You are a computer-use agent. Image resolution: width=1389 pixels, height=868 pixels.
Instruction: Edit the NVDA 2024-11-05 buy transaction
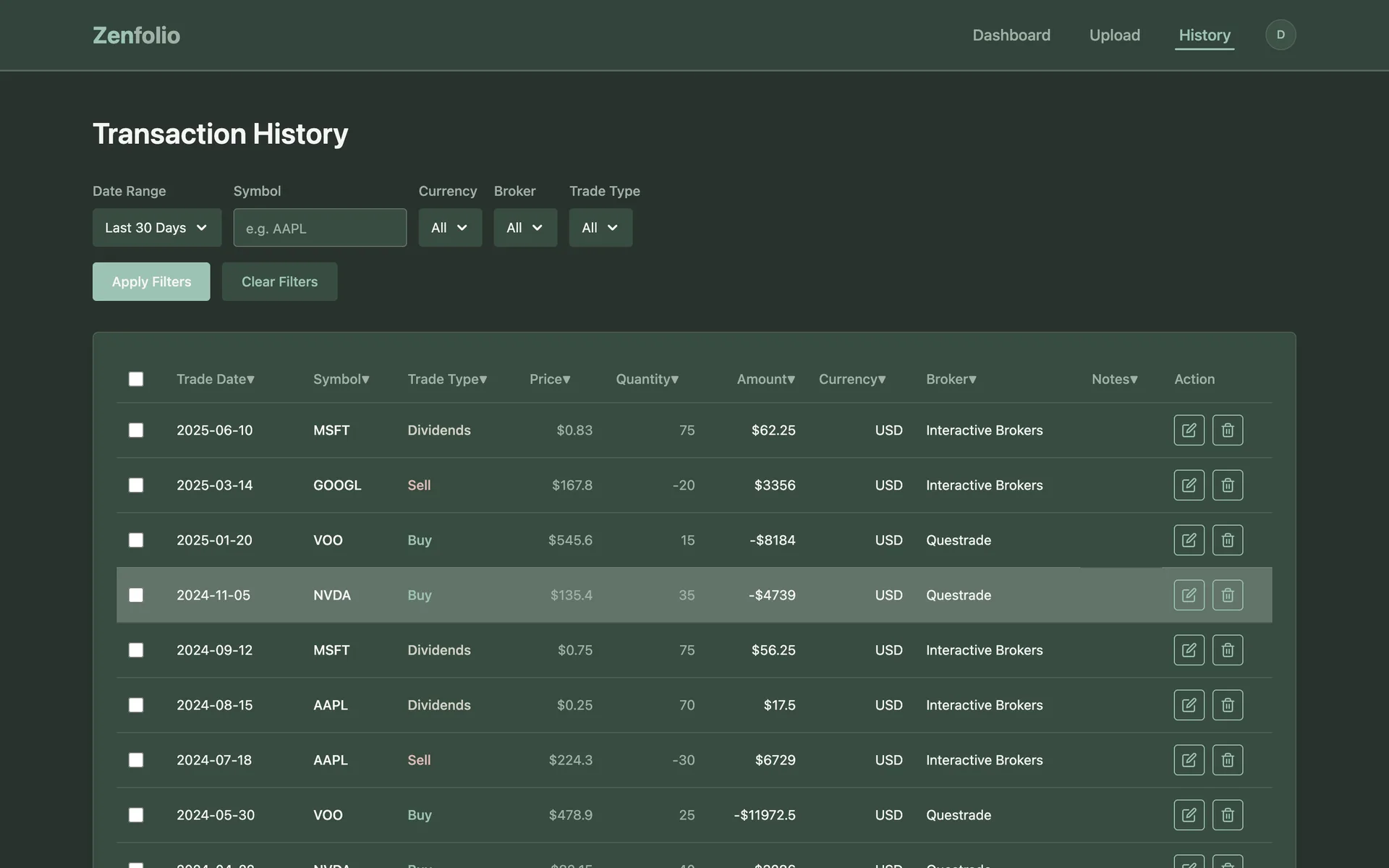click(x=1189, y=595)
